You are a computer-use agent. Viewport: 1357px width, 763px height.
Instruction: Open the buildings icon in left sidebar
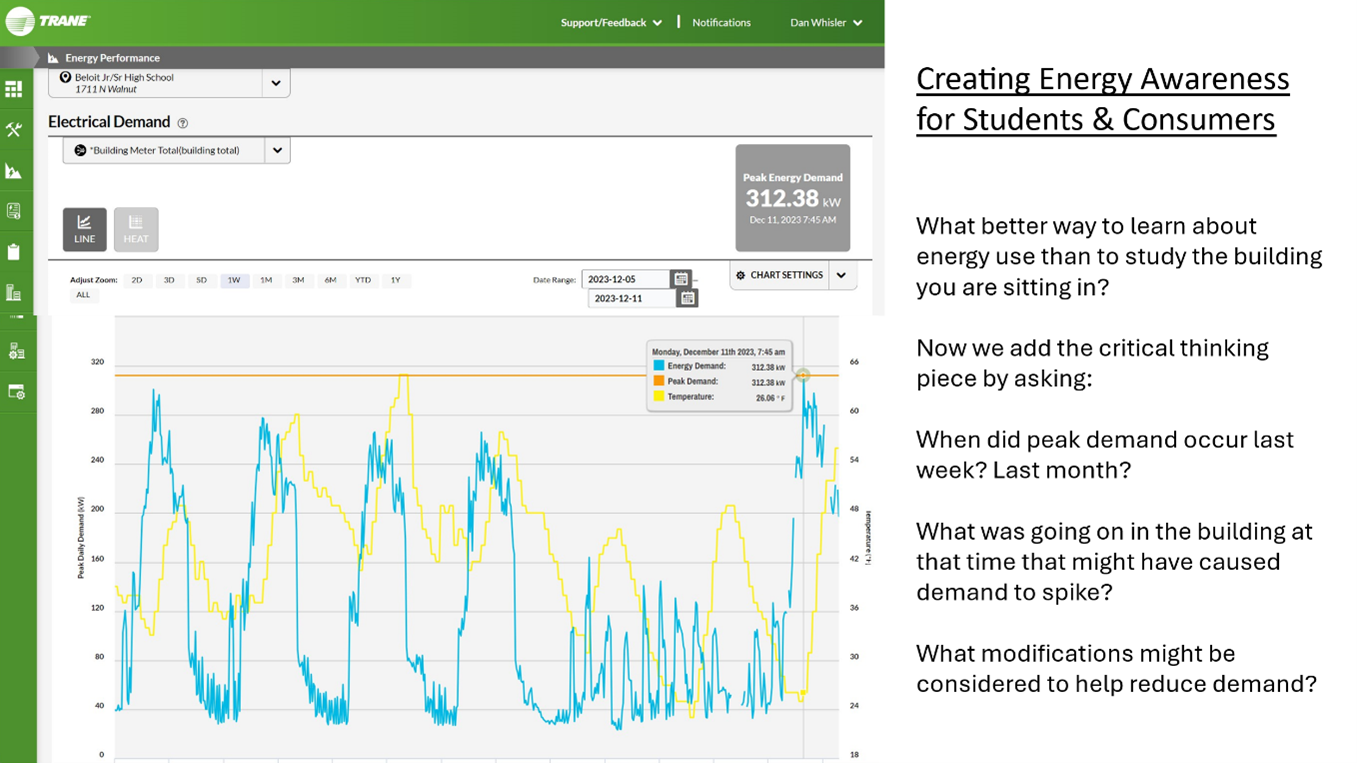tap(14, 293)
